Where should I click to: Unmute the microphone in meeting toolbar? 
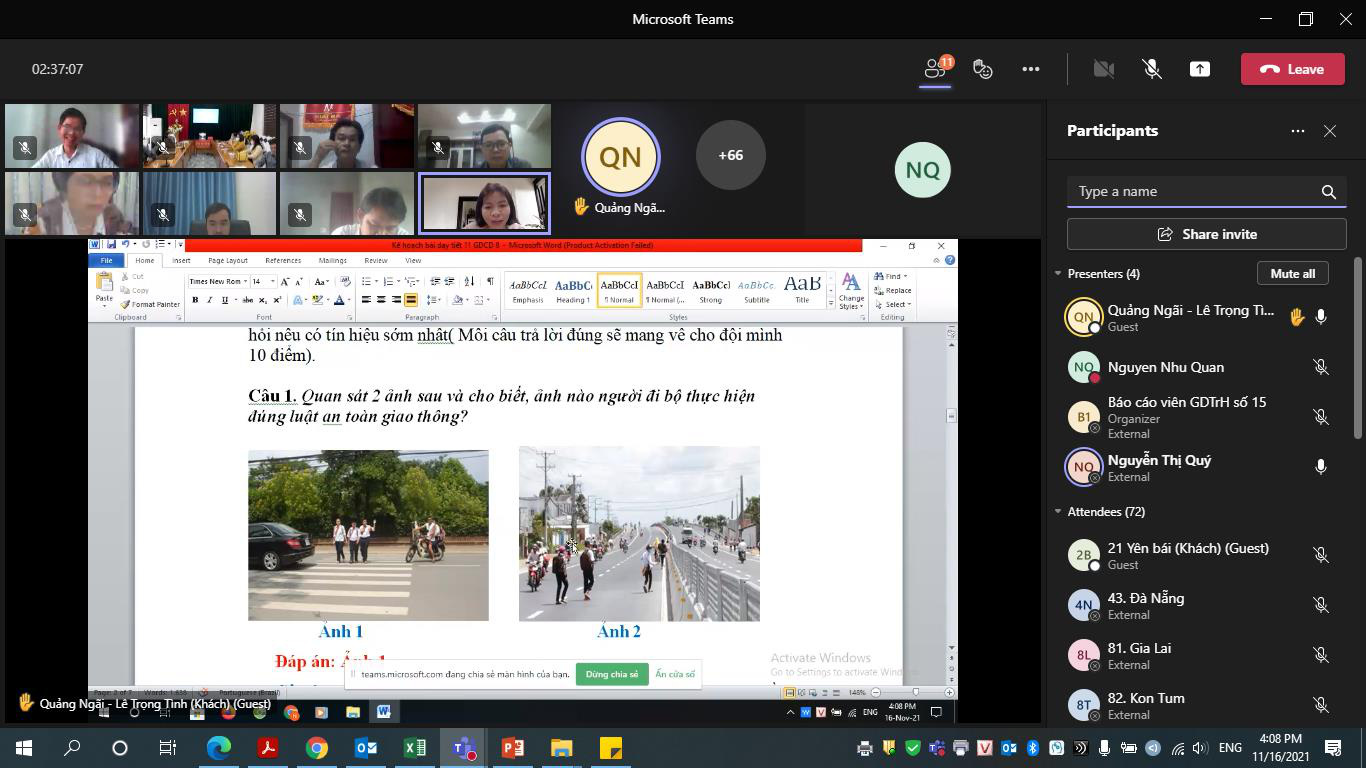pos(1152,69)
